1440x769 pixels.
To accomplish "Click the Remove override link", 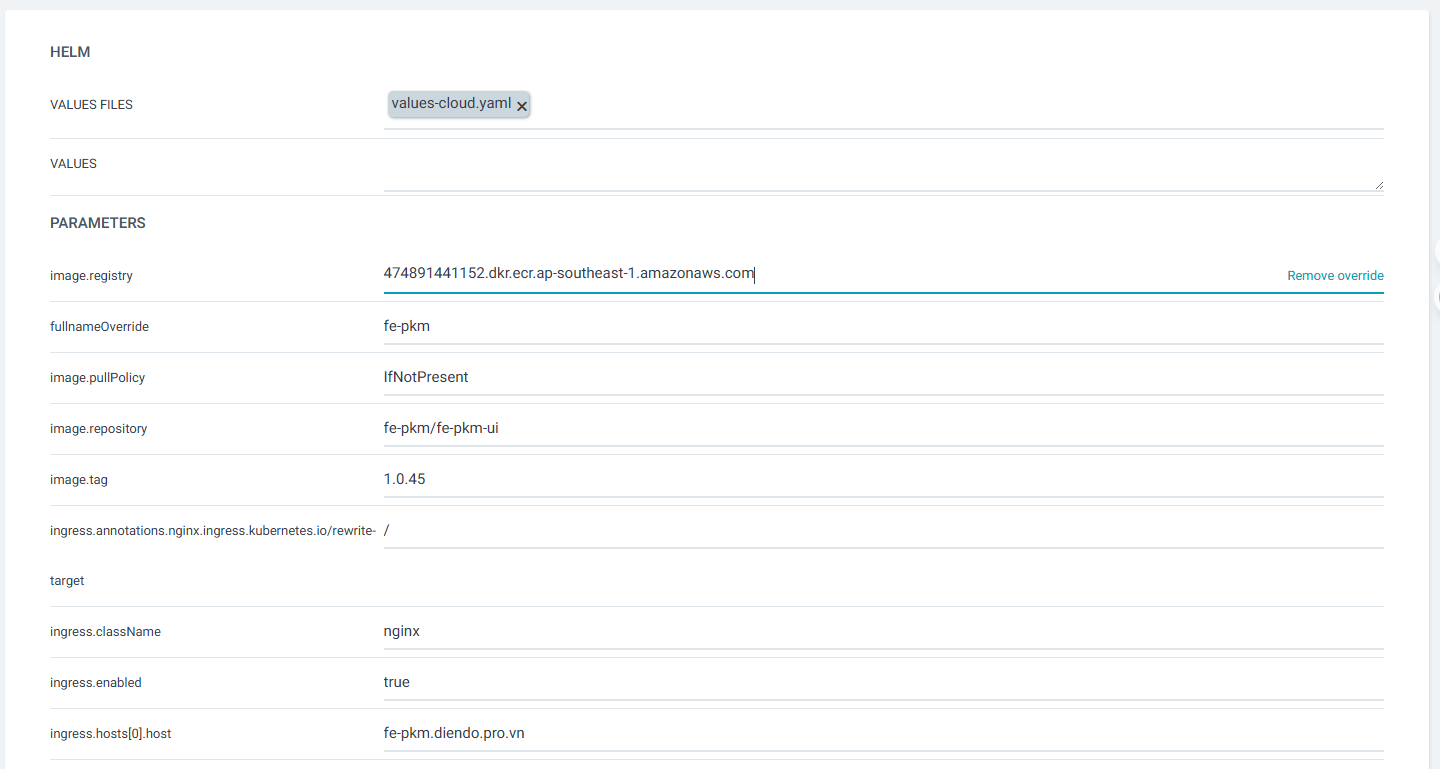I will coord(1335,276).
